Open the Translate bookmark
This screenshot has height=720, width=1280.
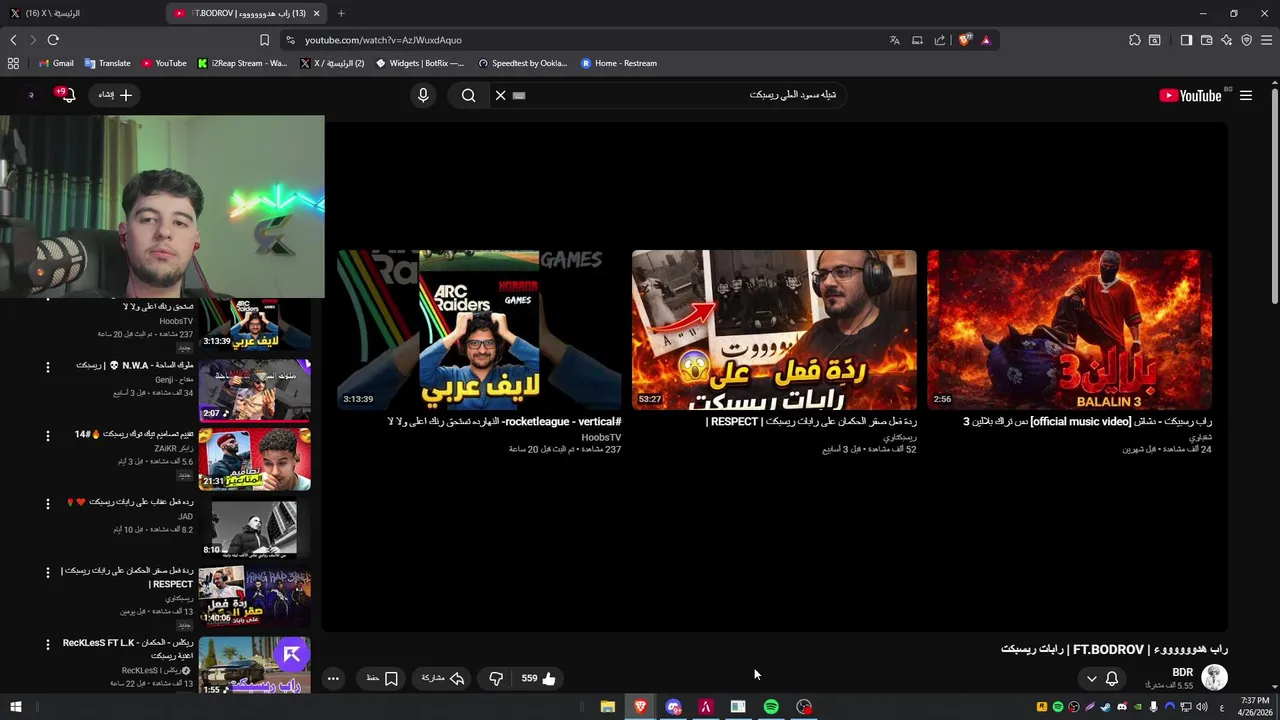click(x=107, y=63)
